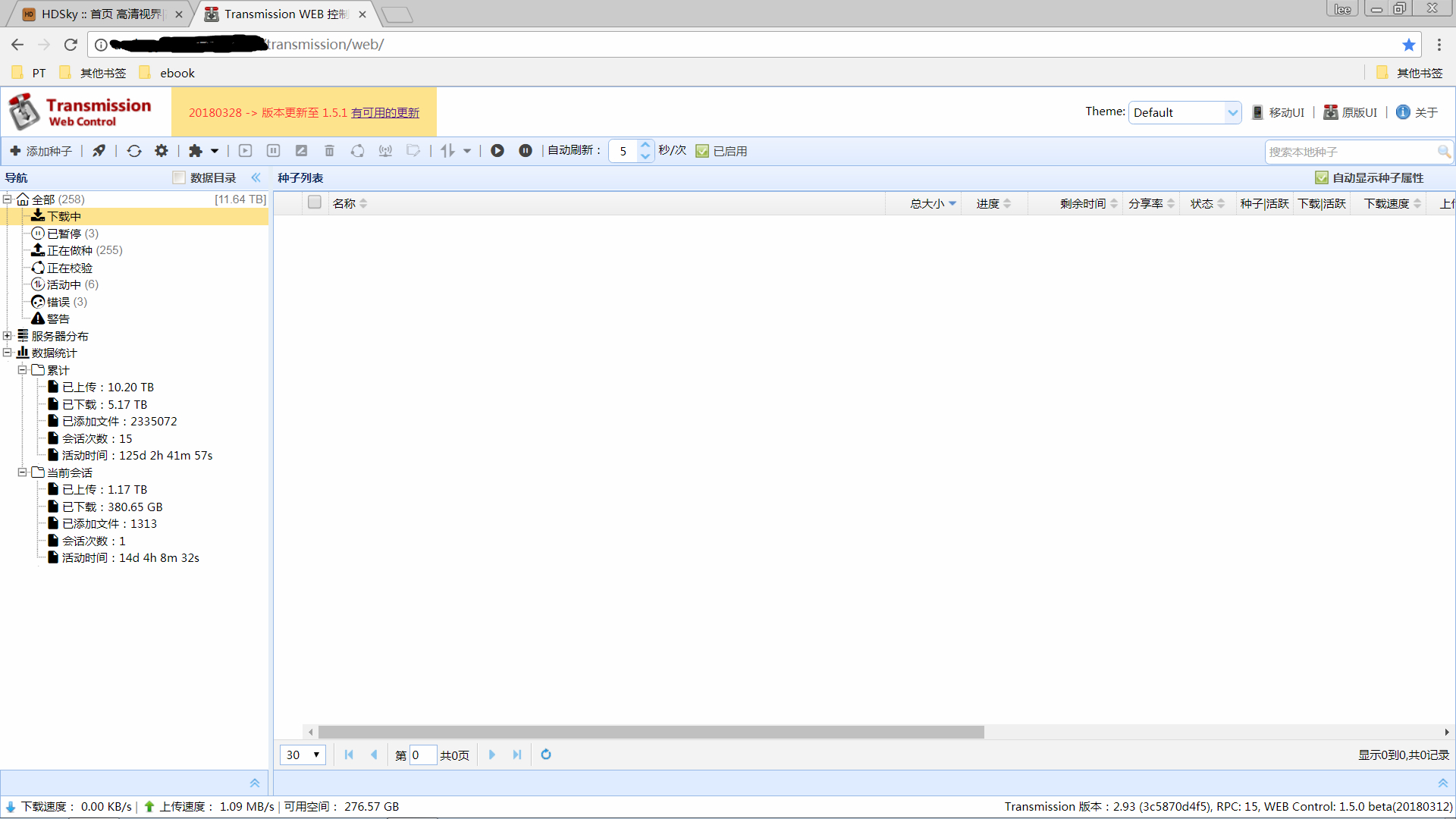Viewport: 1456px width, 819px height.
Task: Sort by 下载速度 column
Action: point(1392,203)
